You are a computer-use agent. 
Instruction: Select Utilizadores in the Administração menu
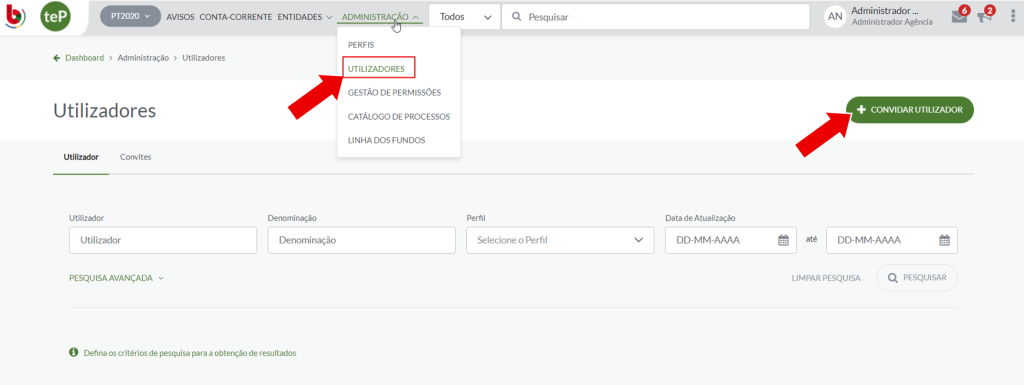coord(376,68)
